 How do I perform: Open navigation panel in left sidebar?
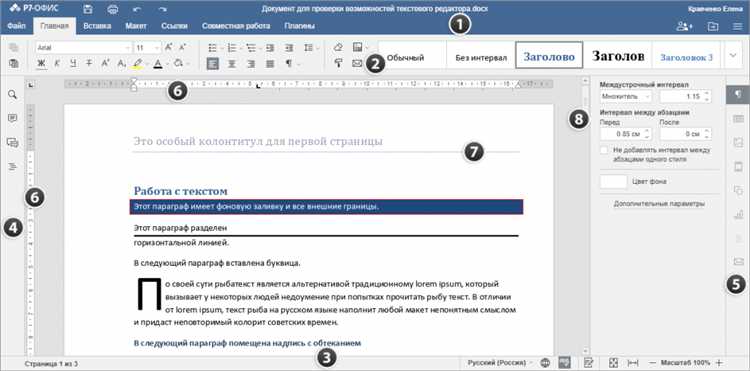(12, 166)
